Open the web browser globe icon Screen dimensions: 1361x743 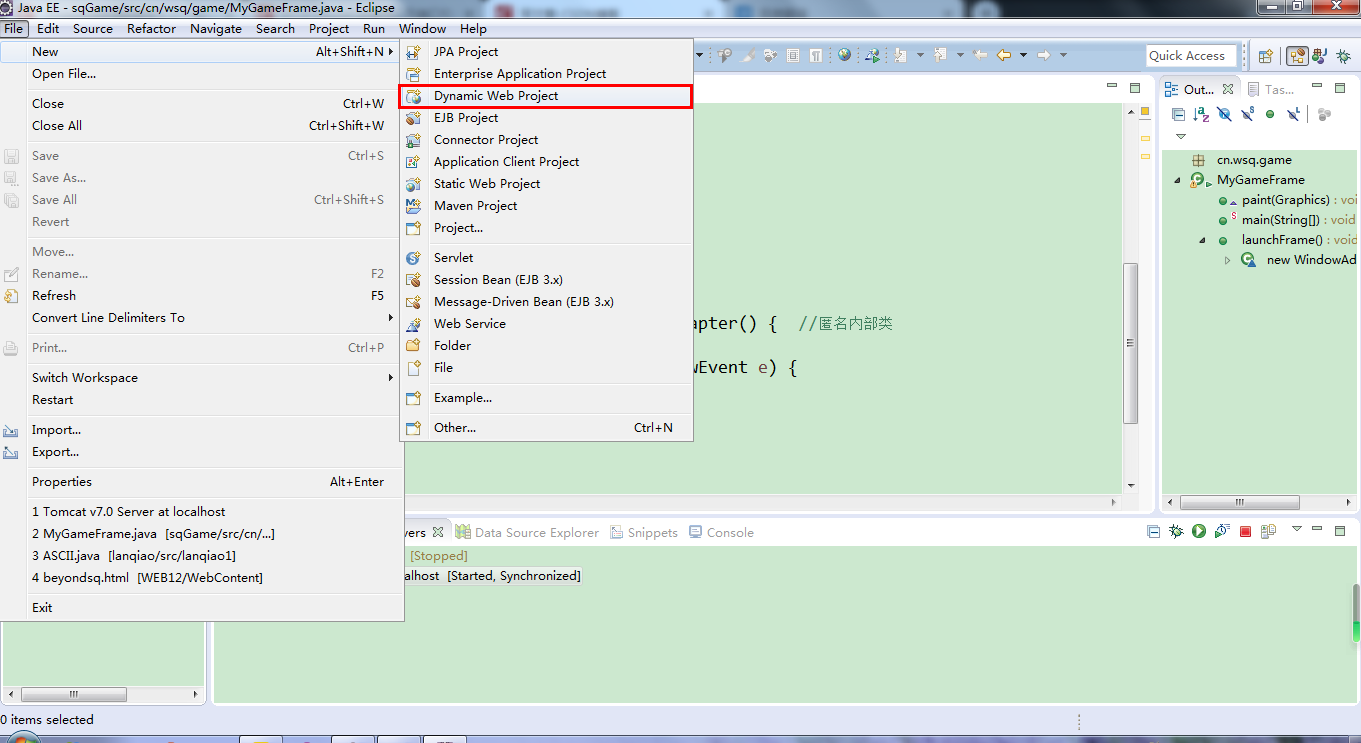tap(844, 55)
